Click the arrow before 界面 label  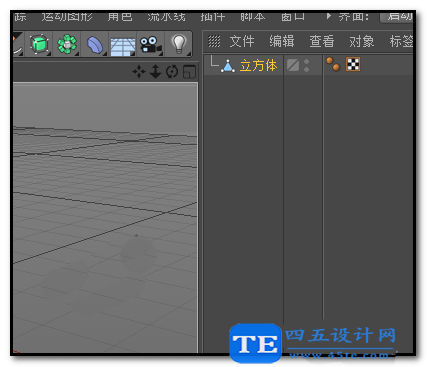pos(329,16)
